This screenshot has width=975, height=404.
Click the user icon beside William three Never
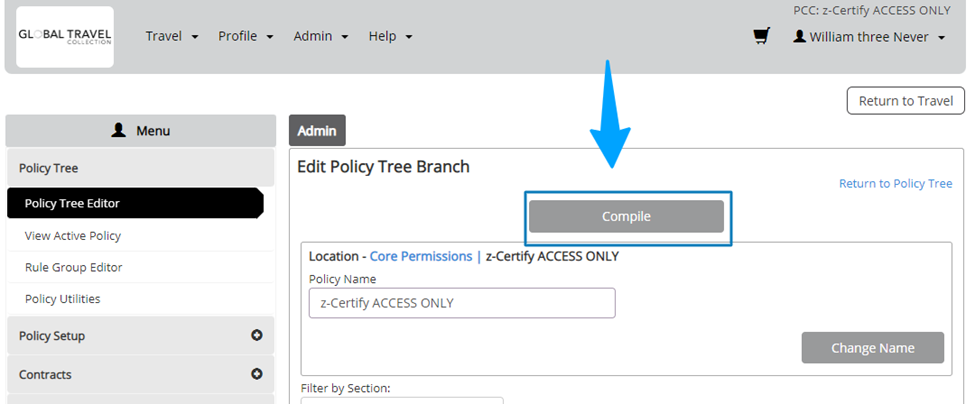coord(800,37)
